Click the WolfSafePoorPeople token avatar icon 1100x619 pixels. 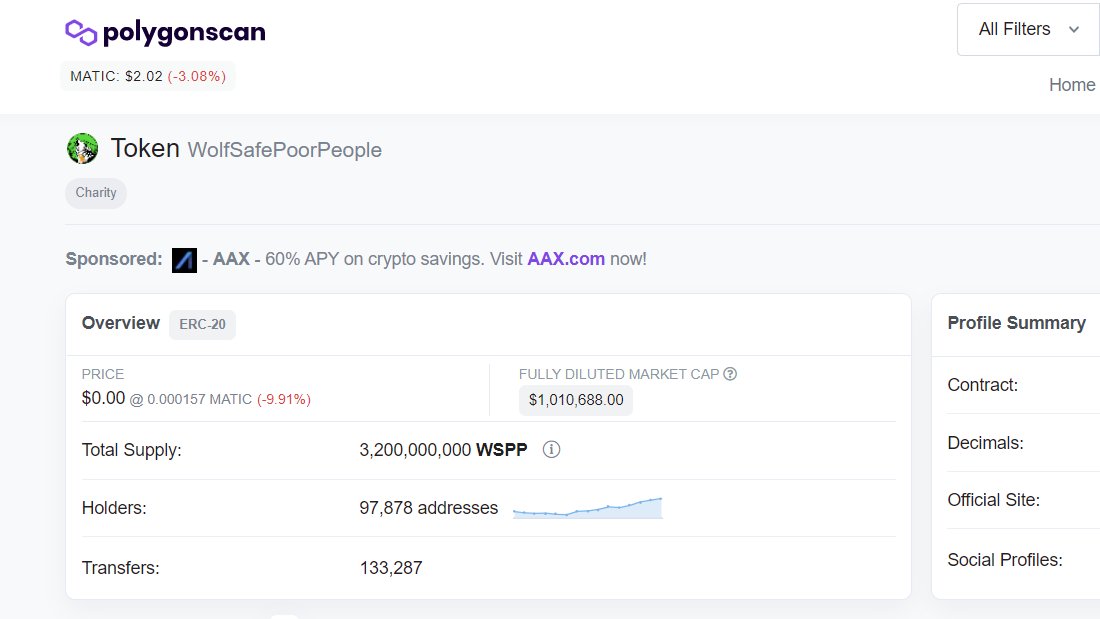pyautogui.click(x=83, y=149)
